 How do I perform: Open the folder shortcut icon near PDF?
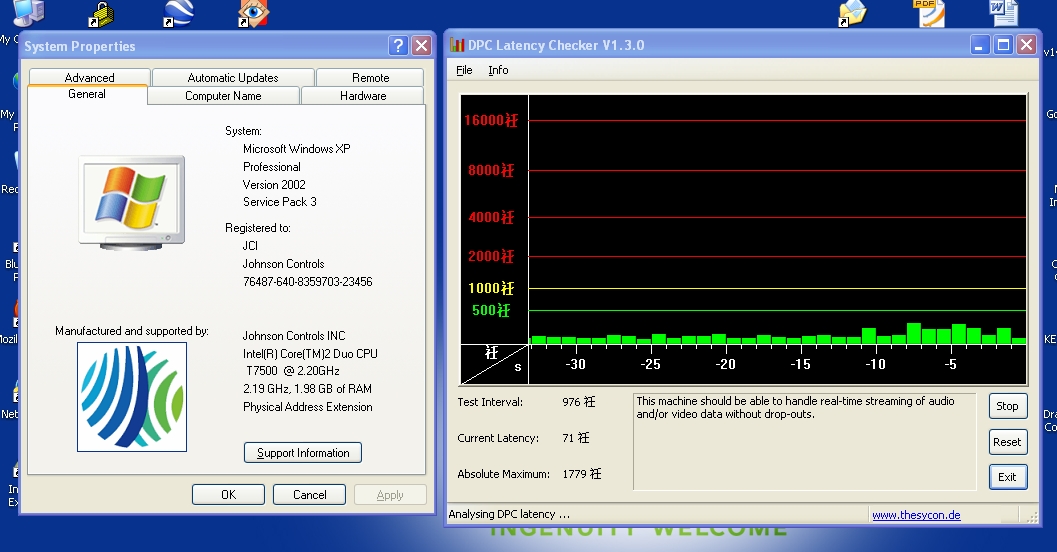click(852, 13)
